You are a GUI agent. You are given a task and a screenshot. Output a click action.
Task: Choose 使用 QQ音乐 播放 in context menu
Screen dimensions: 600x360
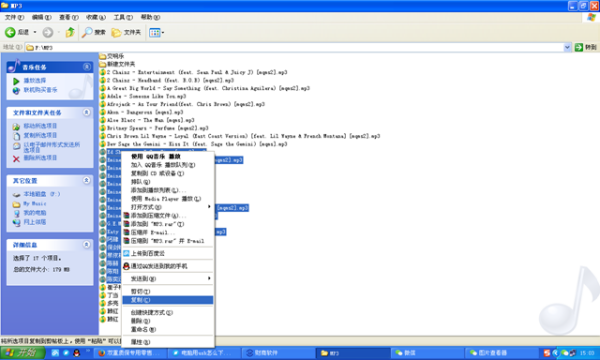click(x=168, y=156)
